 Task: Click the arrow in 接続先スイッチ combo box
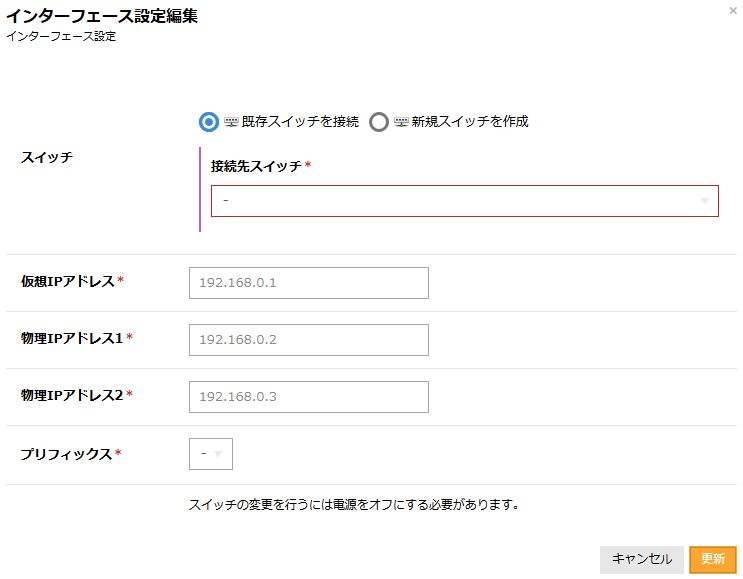click(x=705, y=201)
